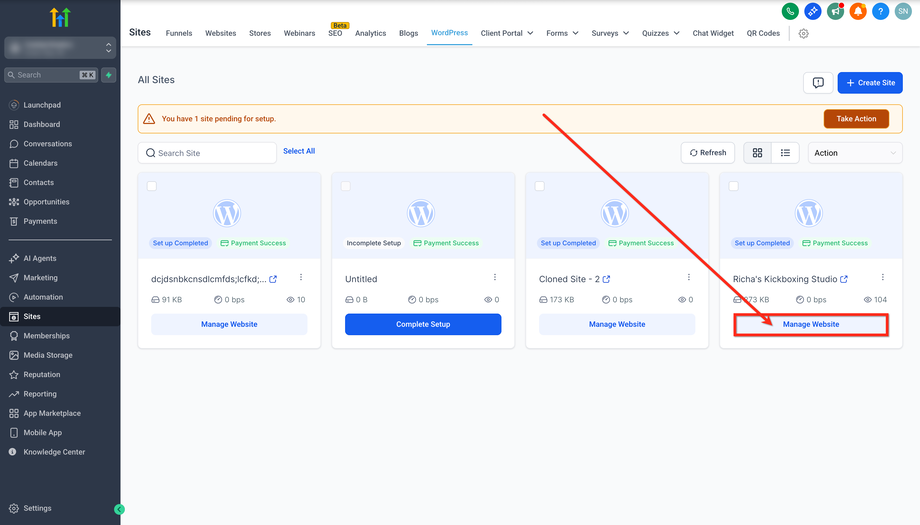Click Complete Setup on Untitled site
Screen dimensions: 920x525
pos(423,324)
